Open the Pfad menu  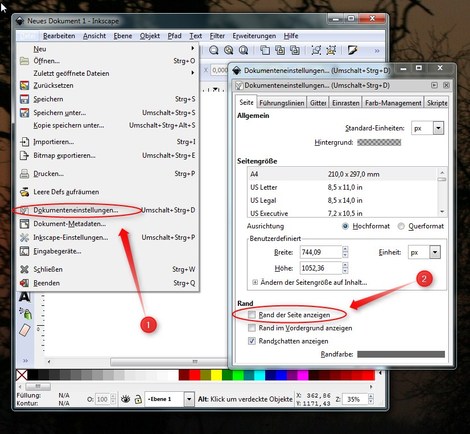point(174,36)
